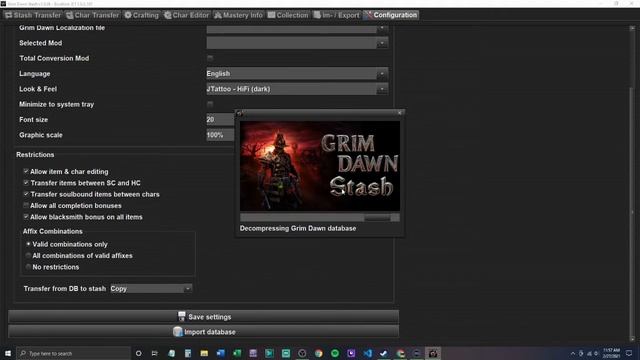Open the taskbar clock and date

(x=611, y=353)
